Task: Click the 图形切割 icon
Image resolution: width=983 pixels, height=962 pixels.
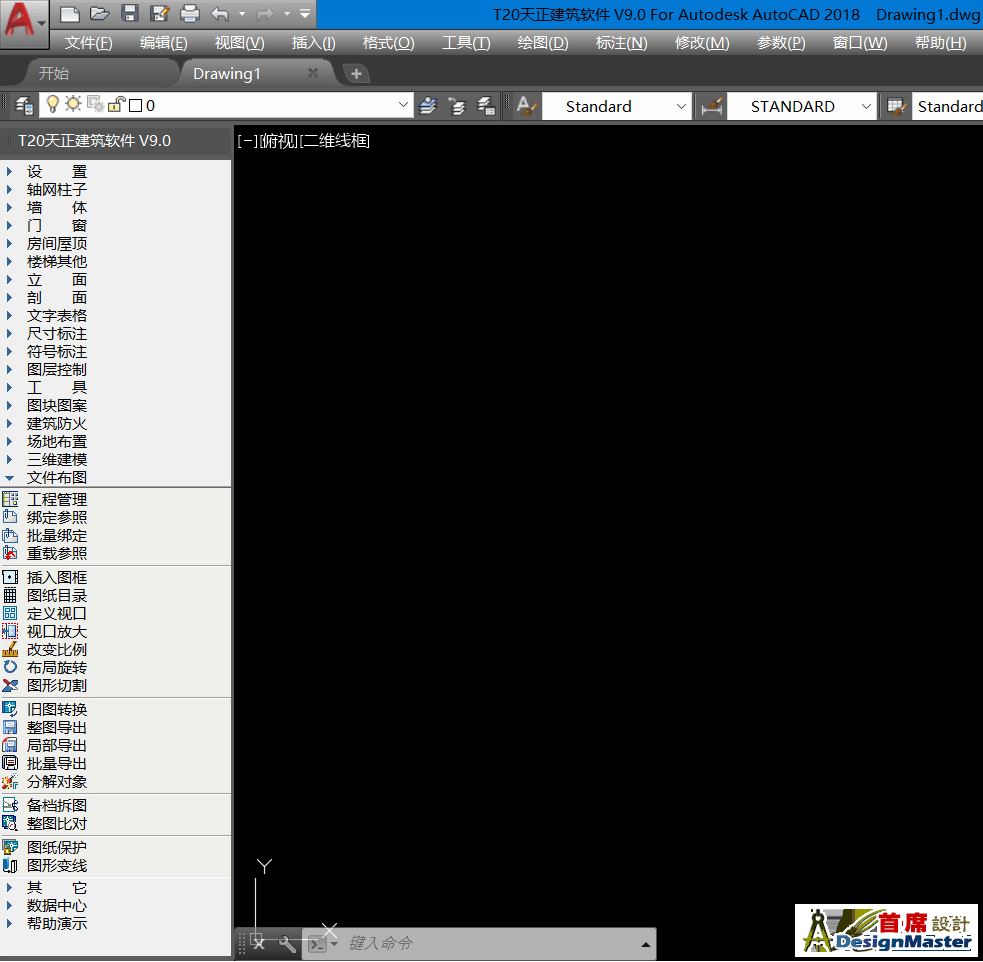Action: click(x=10, y=685)
